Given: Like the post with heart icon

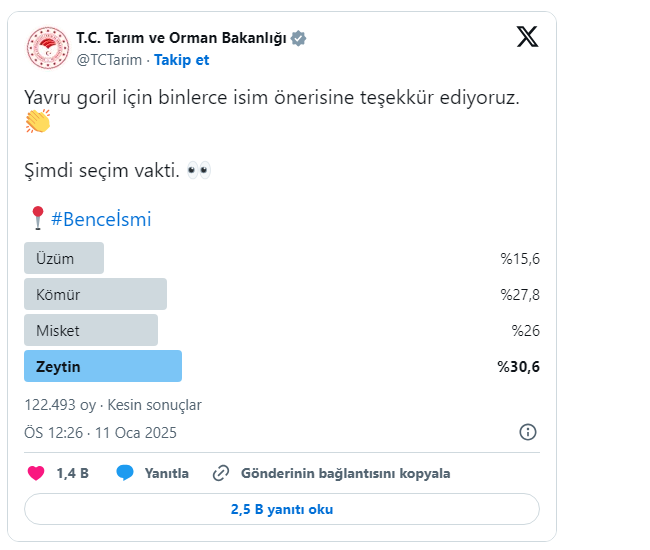Looking at the screenshot, I should coord(36,473).
